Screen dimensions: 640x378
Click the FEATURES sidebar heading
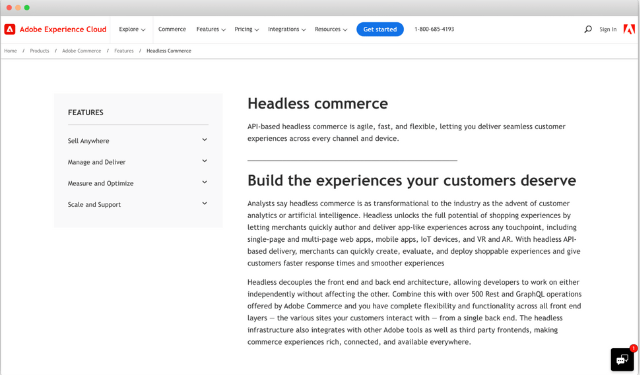[85, 112]
